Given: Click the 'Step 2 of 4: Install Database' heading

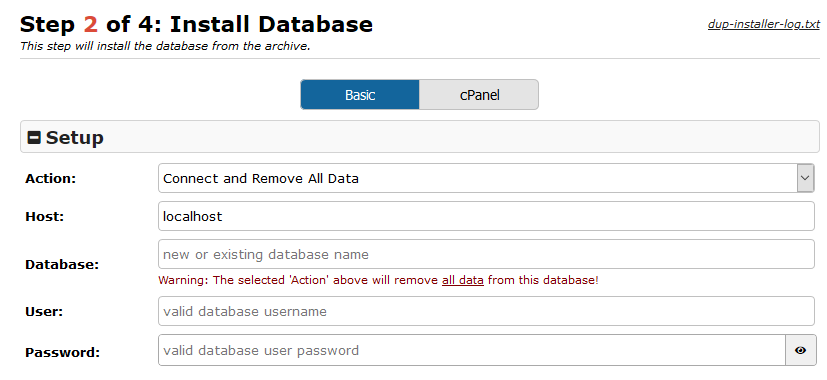Looking at the screenshot, I should 196,24.
